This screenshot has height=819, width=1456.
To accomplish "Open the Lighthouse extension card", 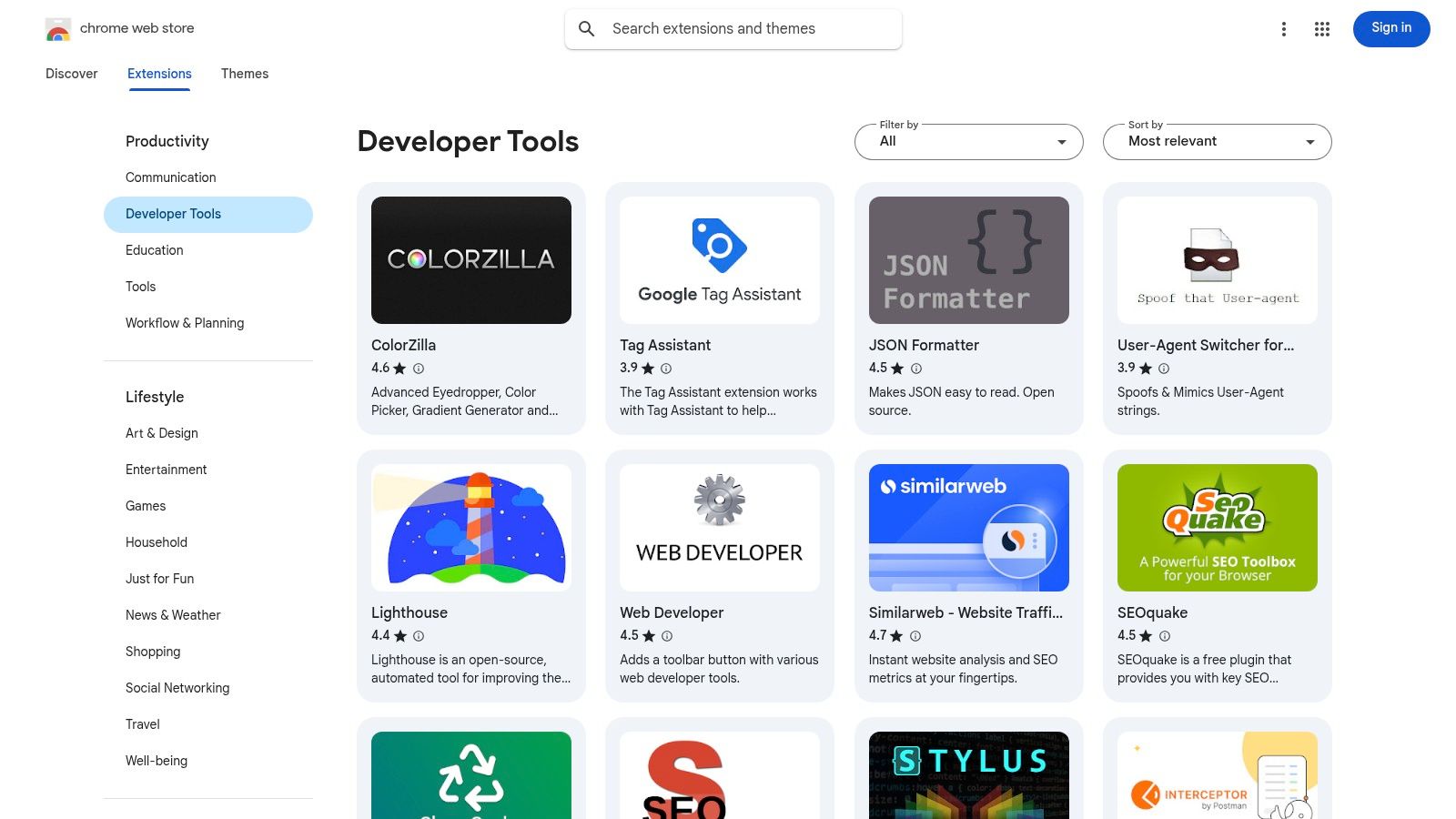I will pos(470,573).
